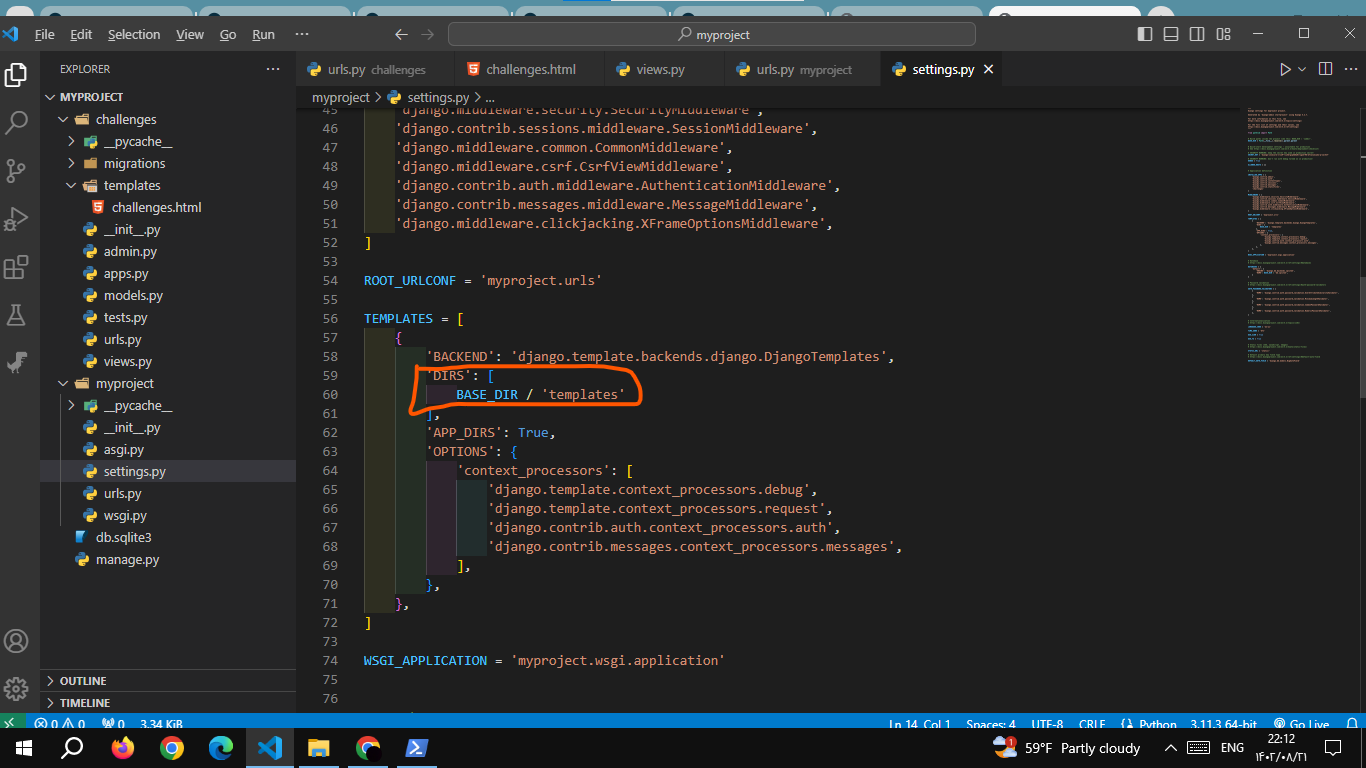
Task: Open the Extensions view
Action: pyautogui.click(x=17, y=267)
